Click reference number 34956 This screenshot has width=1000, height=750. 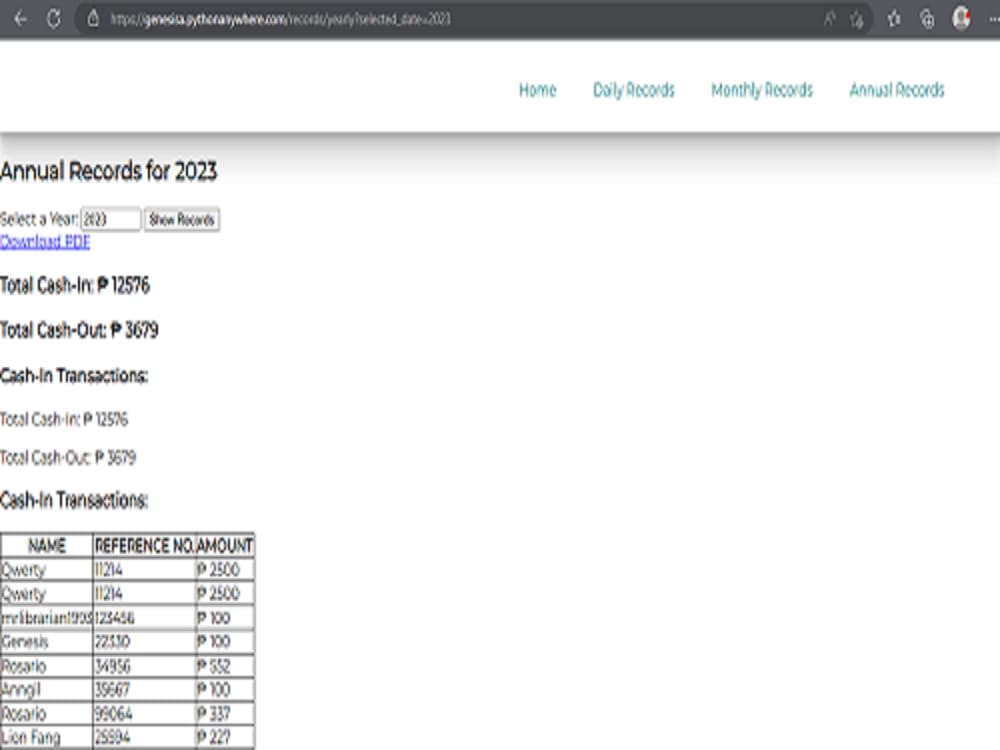coord(144,666)
